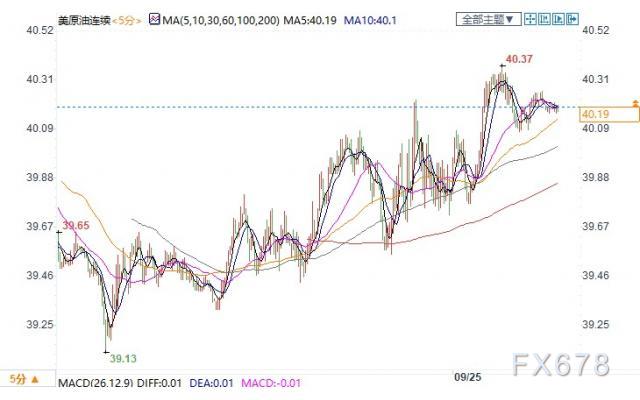Click the DIFF:0.01 value
Image resolution: width=640 pixels, height=400 pixels.
click(x=159, y=383)
